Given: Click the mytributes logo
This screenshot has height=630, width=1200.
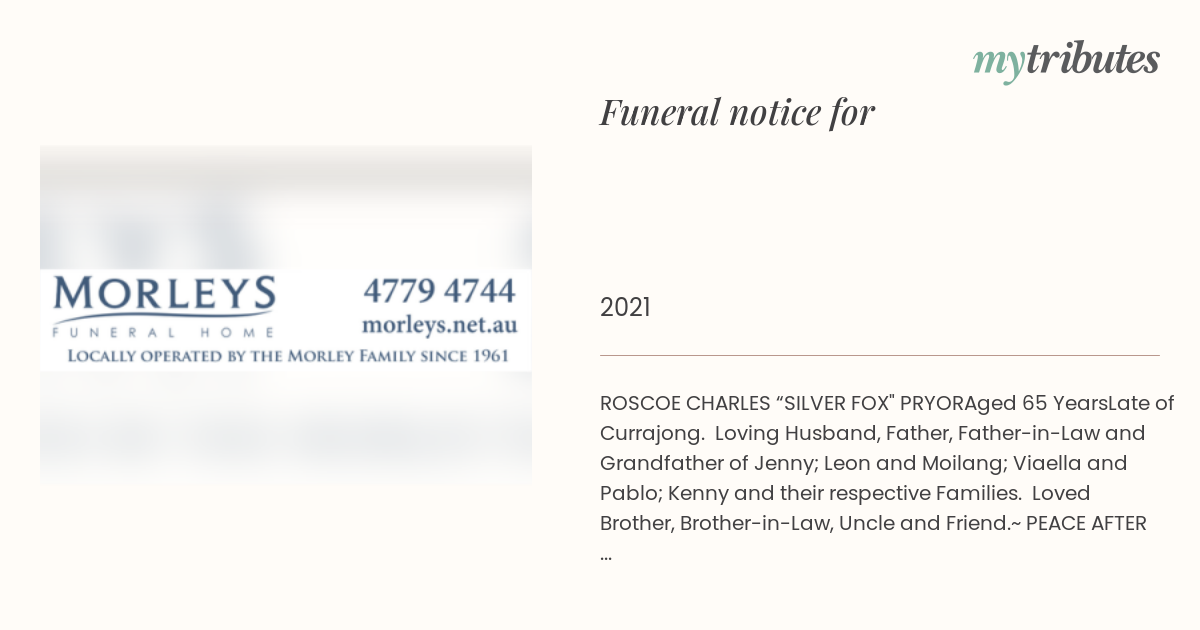Looking at the screenshot, I should pyautogui.click(x=1066, y=61).
